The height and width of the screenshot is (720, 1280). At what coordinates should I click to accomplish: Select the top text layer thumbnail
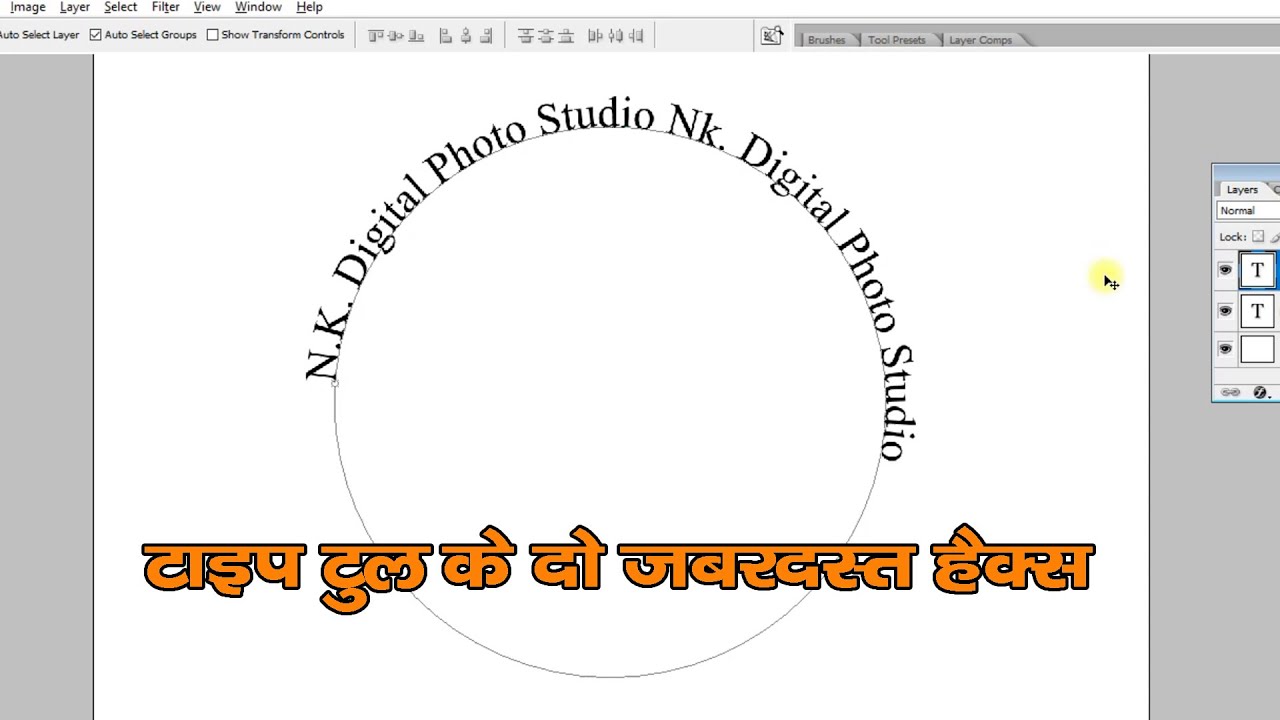(1258, 270)
